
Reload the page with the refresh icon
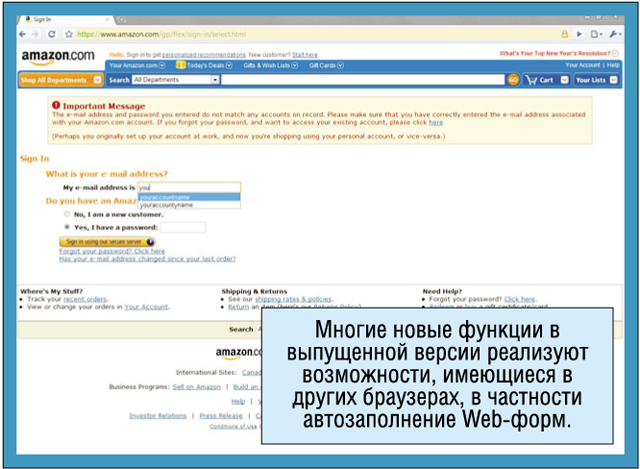click(51, 34)
